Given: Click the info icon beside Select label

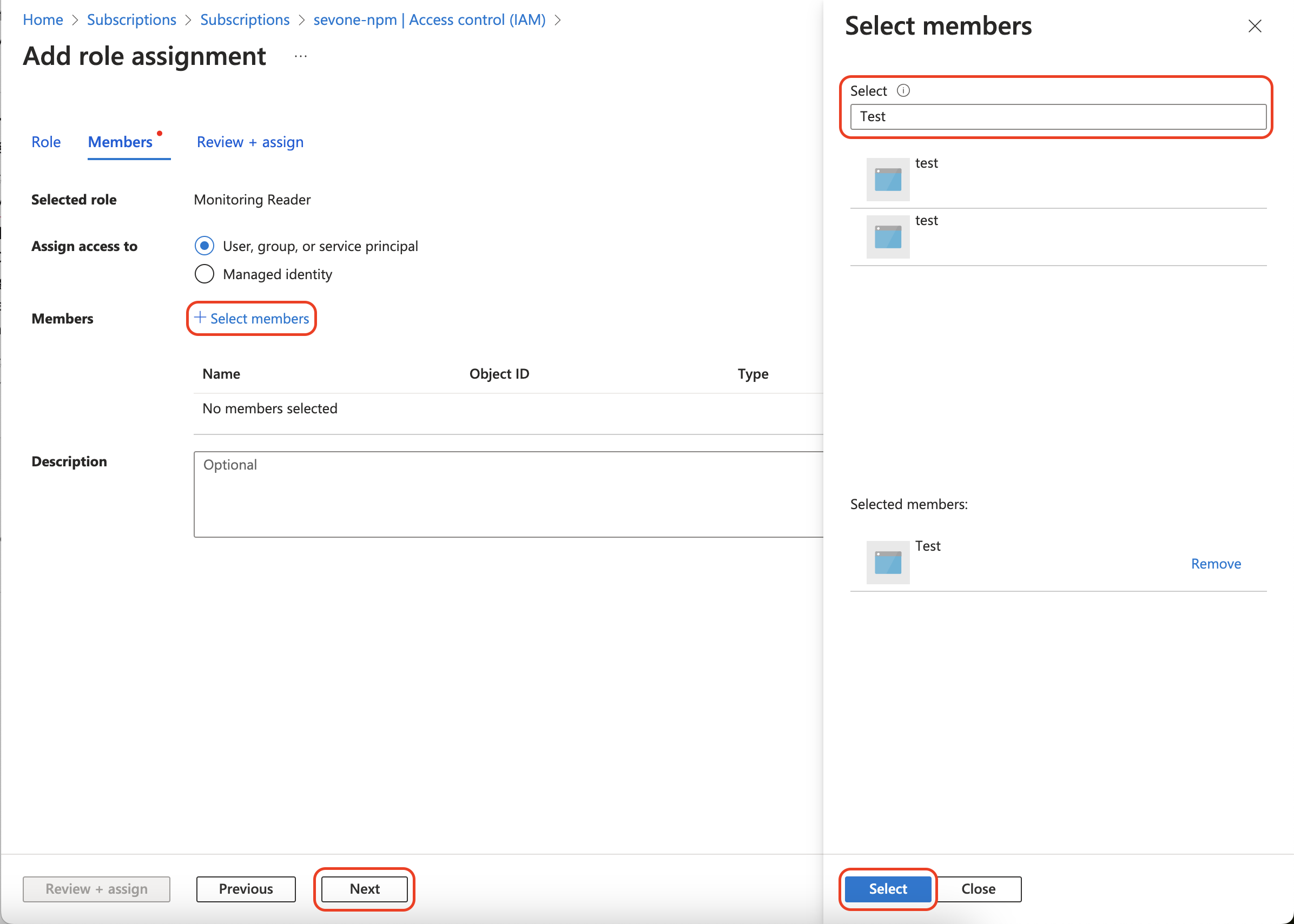Looking at the screenshot, I should pyautogui.click(x=903, y=90).
